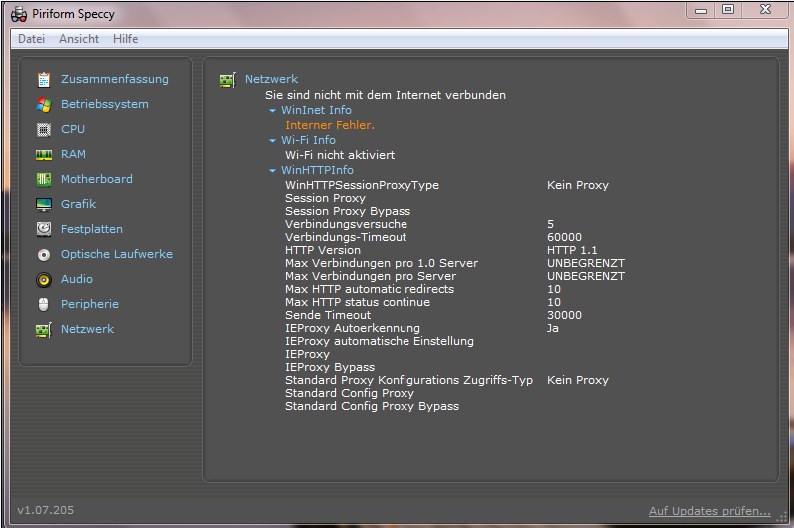Click the Netzwerk icon in the content header
Screen dimensions: 794x528
[228, 80]
